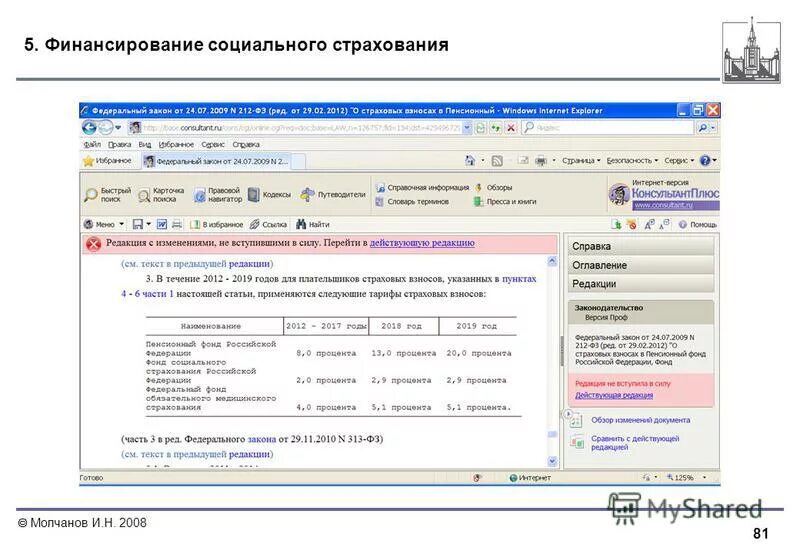The width and height of the screenshot is (800, 554).
Task: Click the 20,0 процента table cell
Action: tap(479, 353)
